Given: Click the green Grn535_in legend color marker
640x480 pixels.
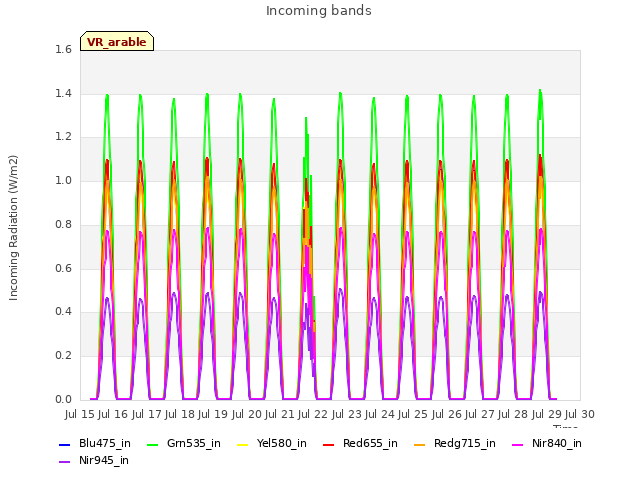Looking at the screenshot, I should click(x=152, y=444).
